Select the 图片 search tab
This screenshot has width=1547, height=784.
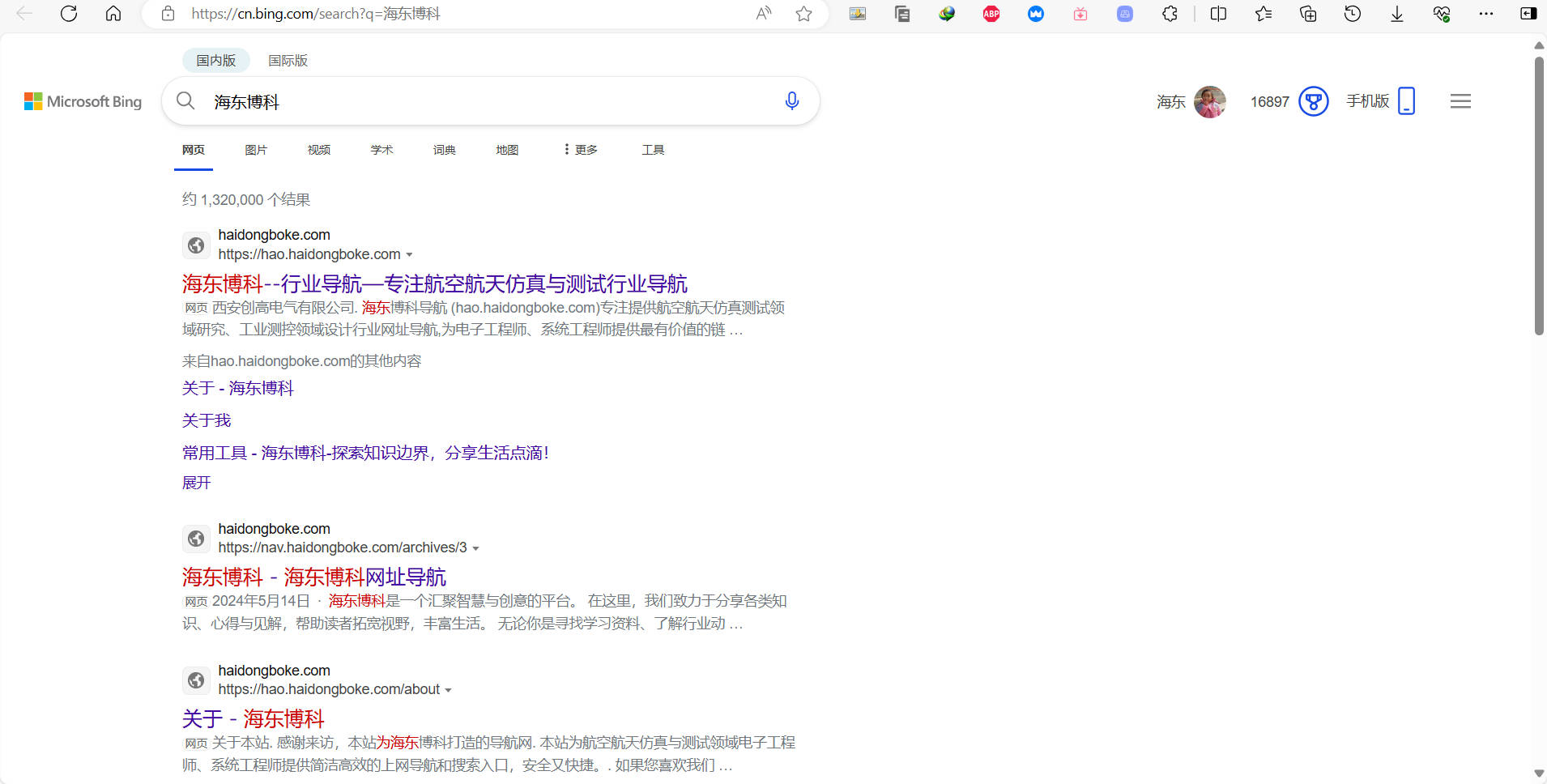(256, 150)
